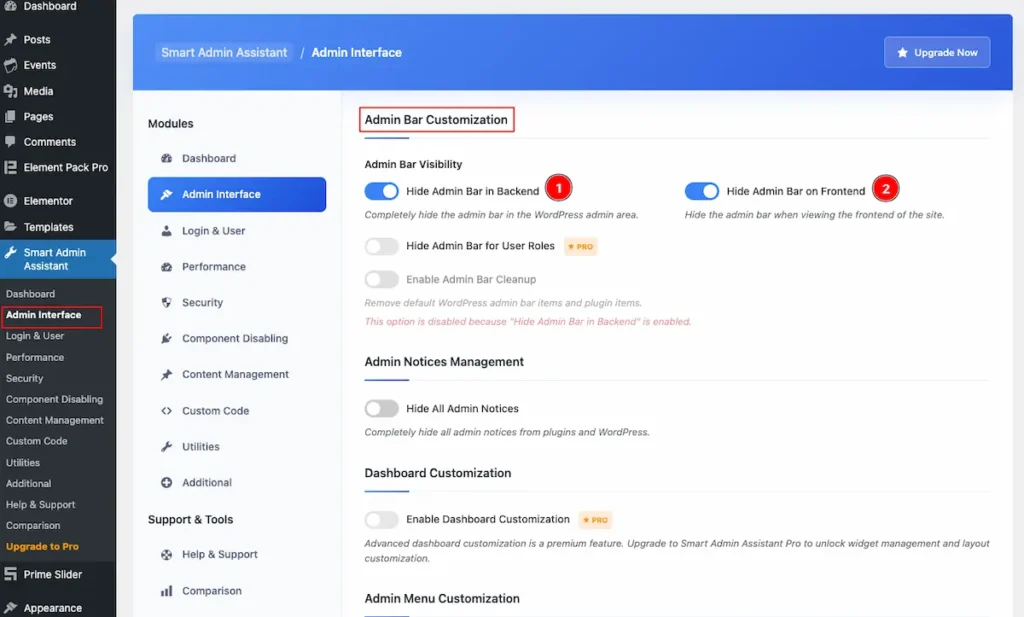Click the Media icon in sidebar
The height and width of the screenshot is (617, 1024).
coord(10,91)
